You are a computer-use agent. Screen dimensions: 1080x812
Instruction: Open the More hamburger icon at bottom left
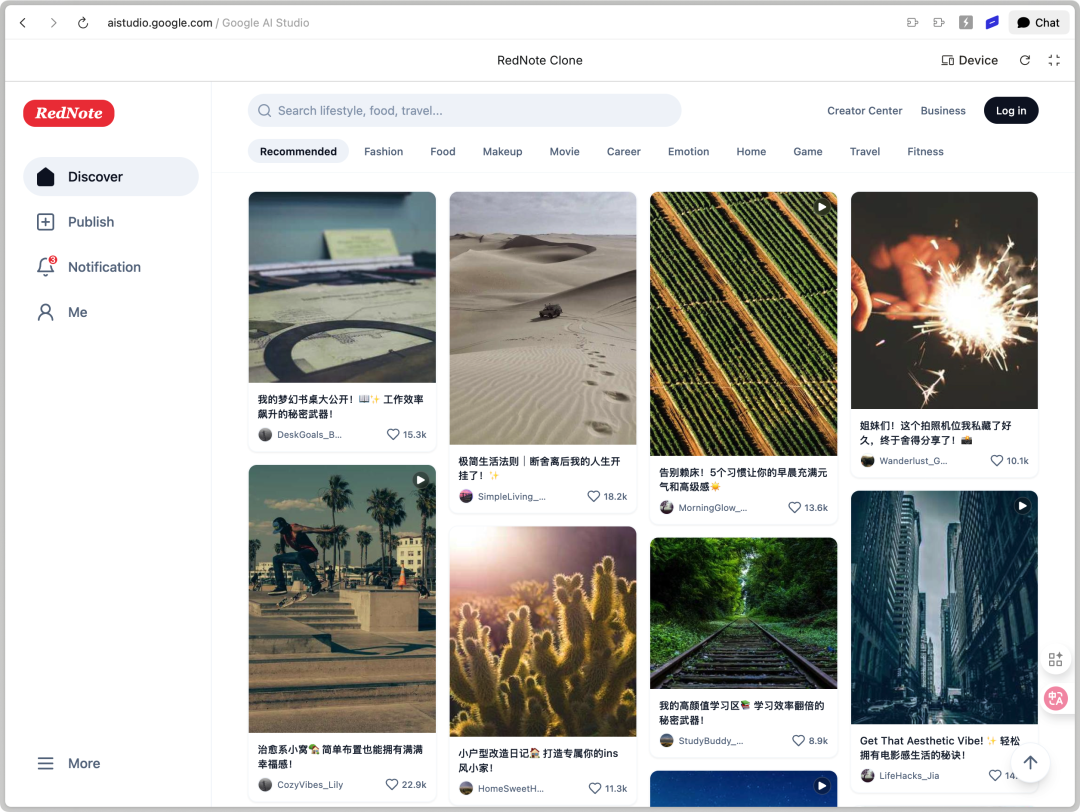45,763
